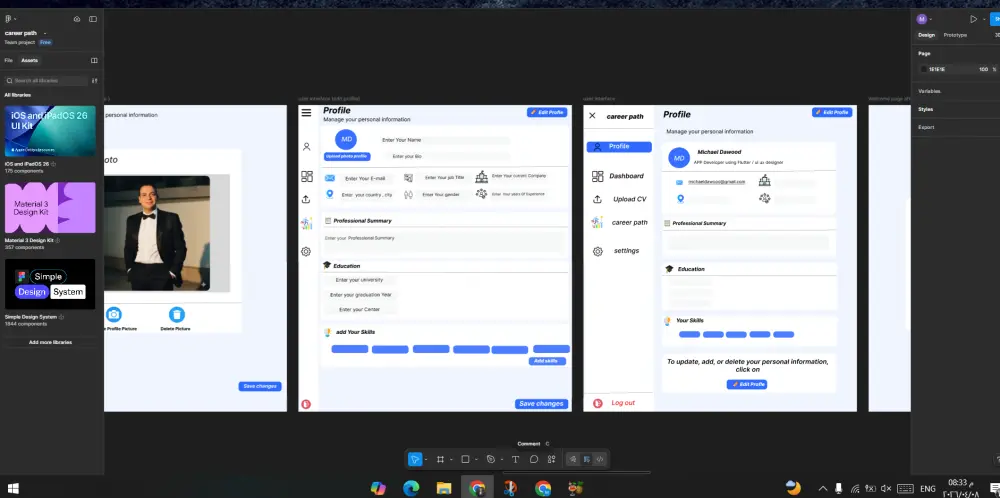
Task: Click the page background color swatch
Action: (x=923, y=69)
